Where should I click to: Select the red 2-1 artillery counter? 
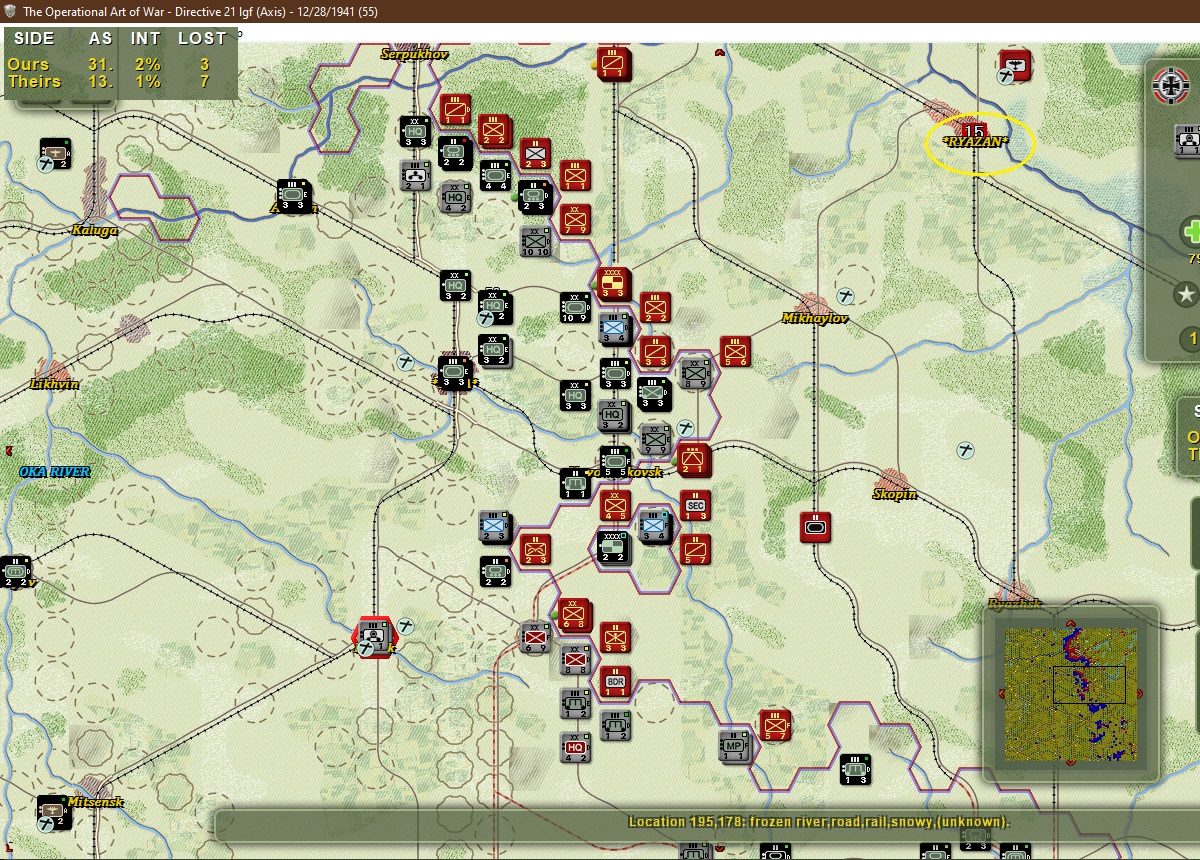[x=694, y=460]
